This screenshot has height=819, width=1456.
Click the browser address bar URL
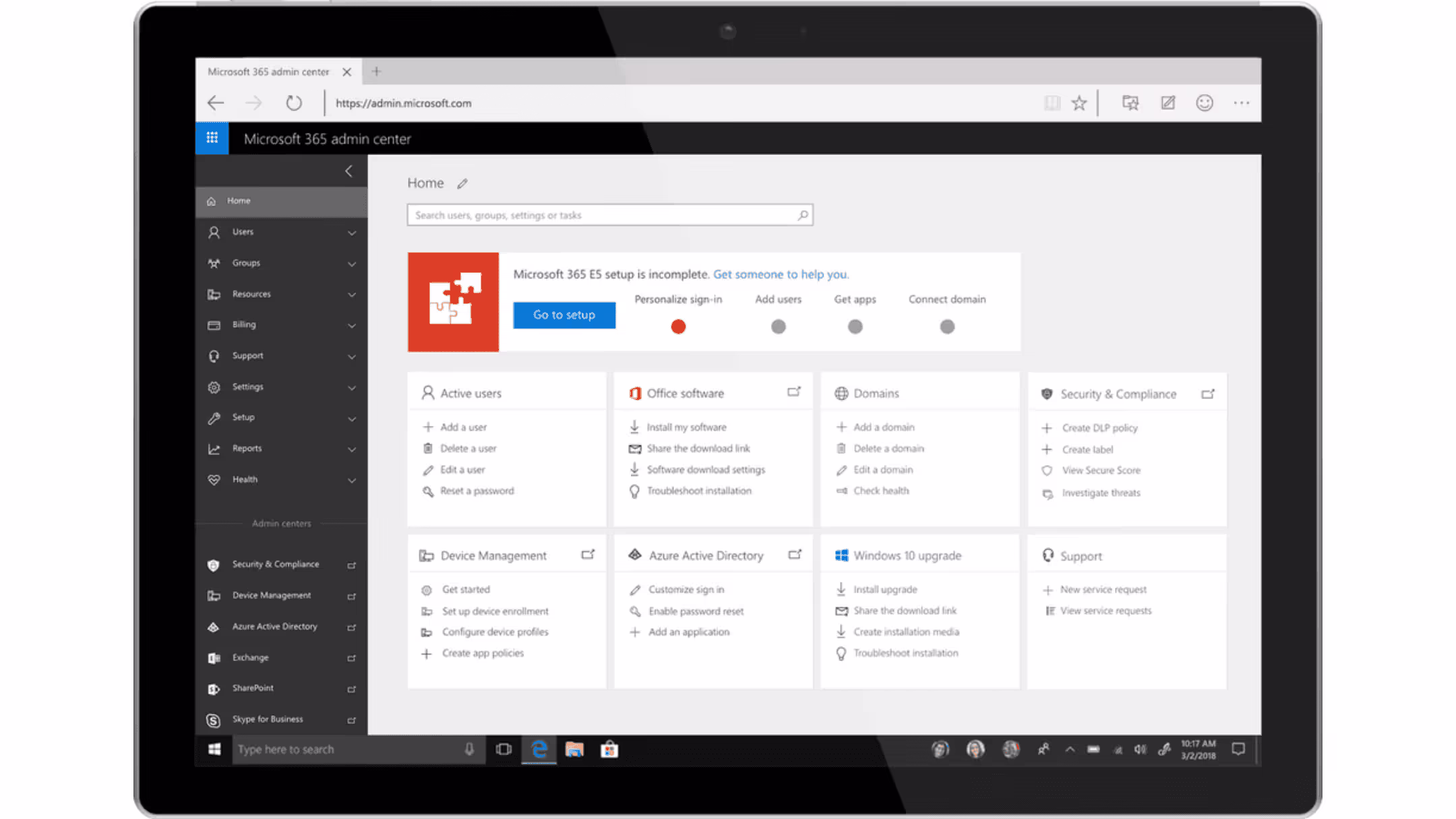tap(403, 103)
